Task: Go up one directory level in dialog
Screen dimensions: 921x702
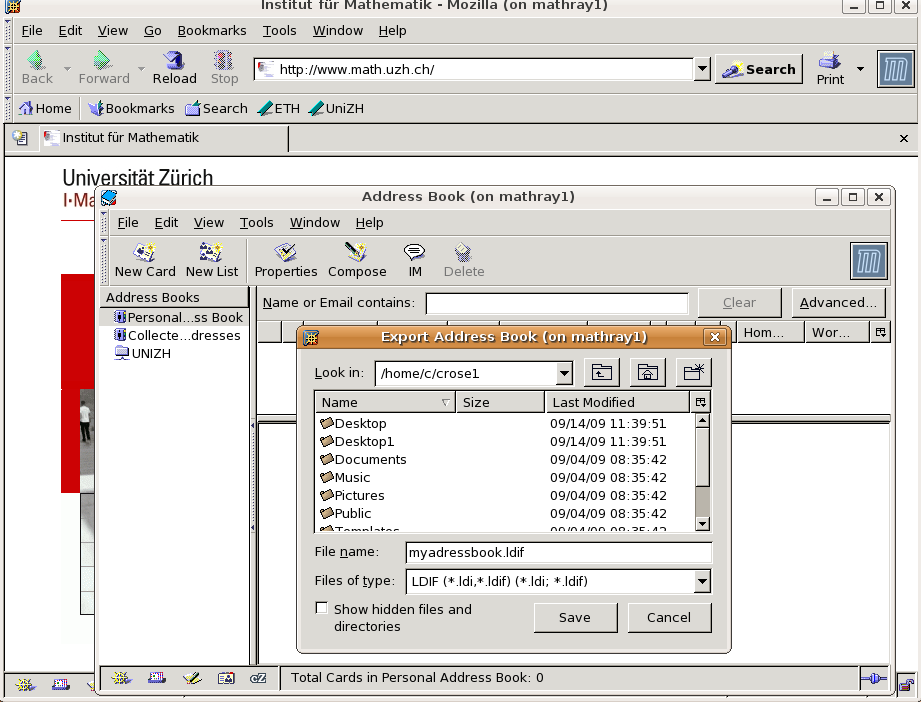Action: pos(601,373)
